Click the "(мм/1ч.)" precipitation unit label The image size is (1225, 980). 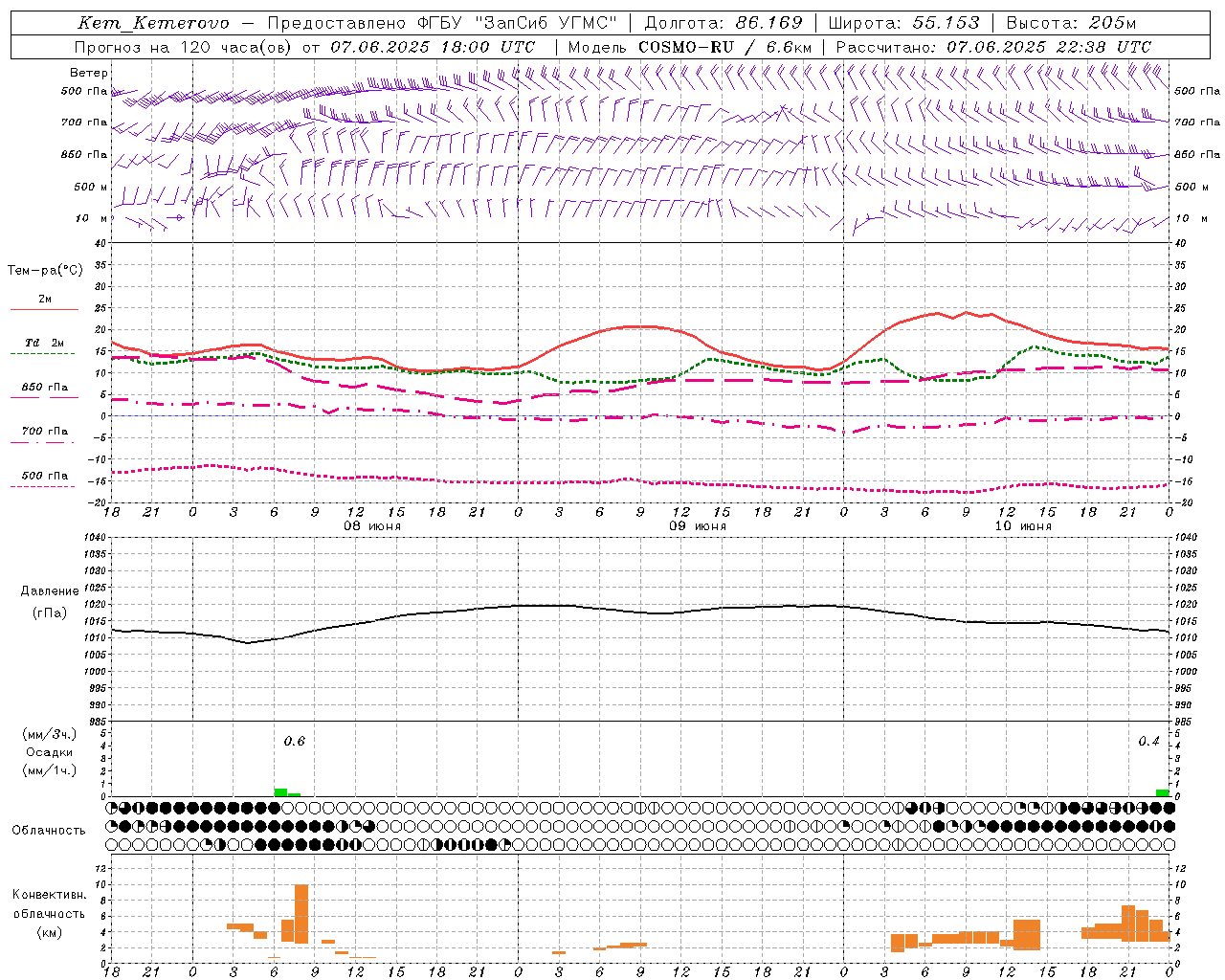50,770
